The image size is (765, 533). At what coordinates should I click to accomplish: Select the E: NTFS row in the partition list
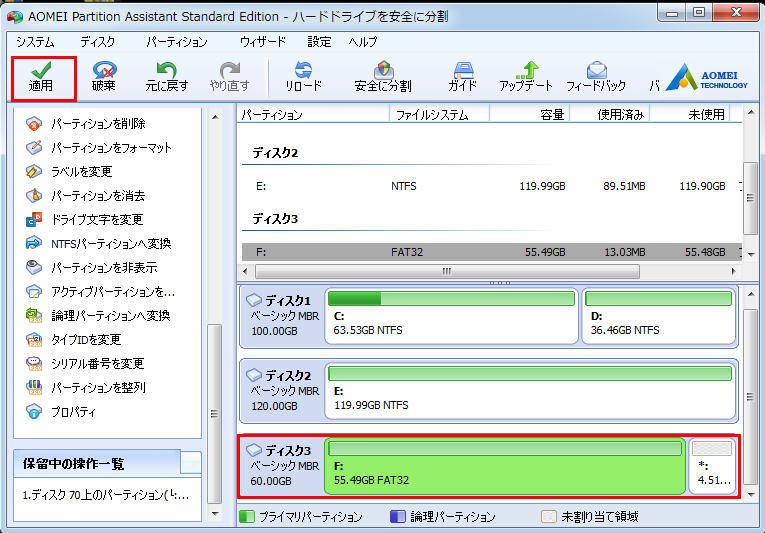pyautogui.click(x=492, y=186)
